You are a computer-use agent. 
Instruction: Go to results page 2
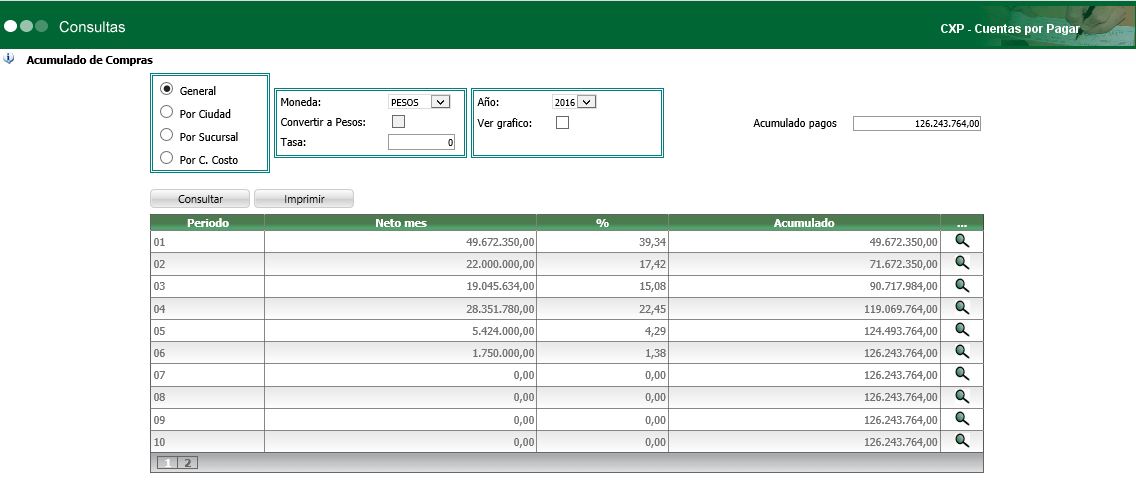click(x=187, y=463)
